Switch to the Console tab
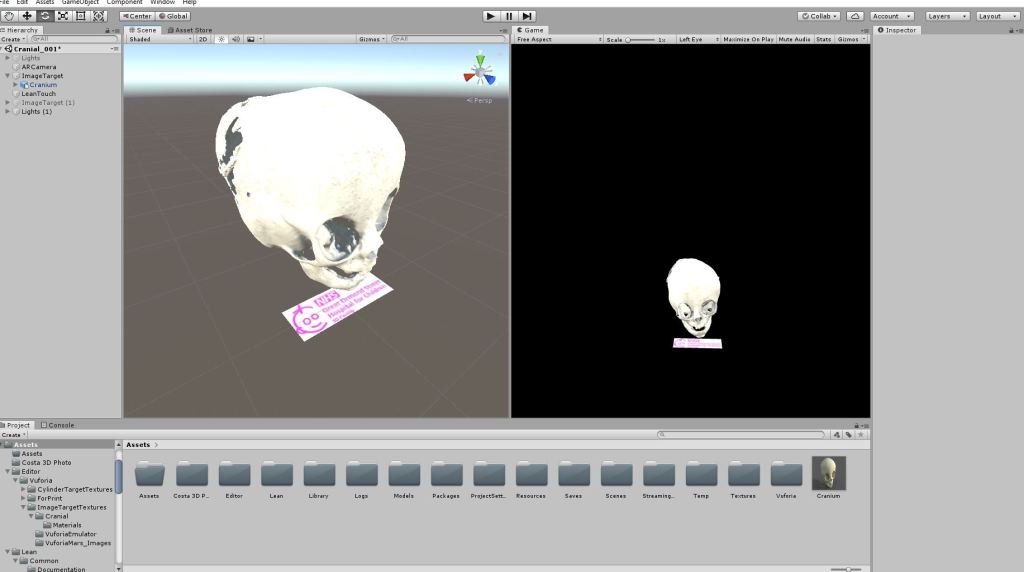This screenshot has height=572, width=1024. pos(58,425)
